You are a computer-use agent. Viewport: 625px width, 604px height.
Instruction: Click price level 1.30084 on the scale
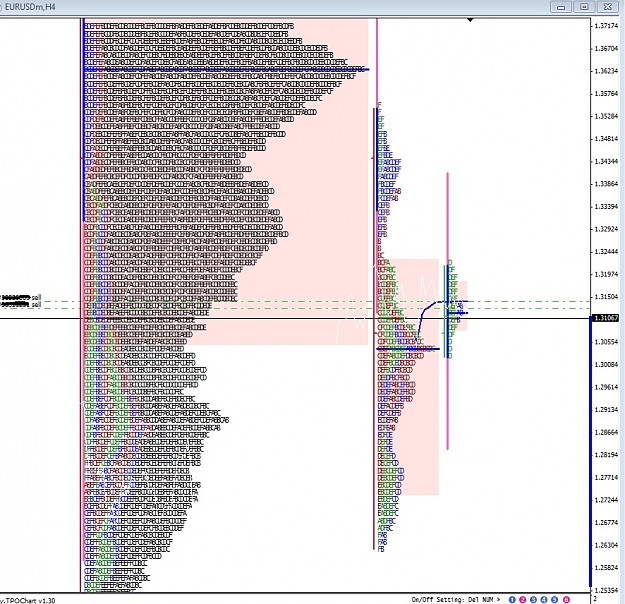point(606,364)
